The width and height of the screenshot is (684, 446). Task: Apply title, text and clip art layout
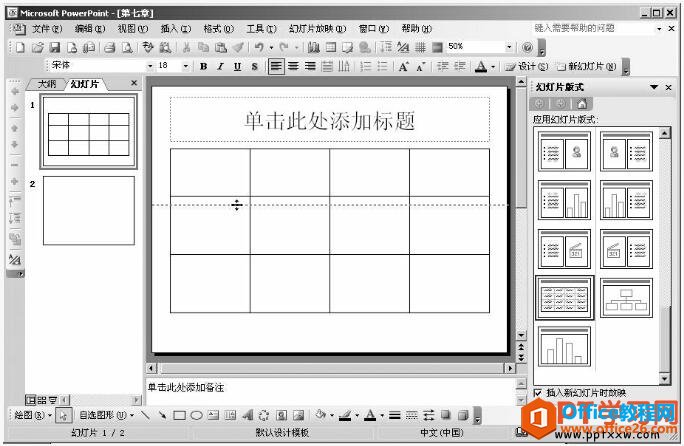click(x=564, y=152)
